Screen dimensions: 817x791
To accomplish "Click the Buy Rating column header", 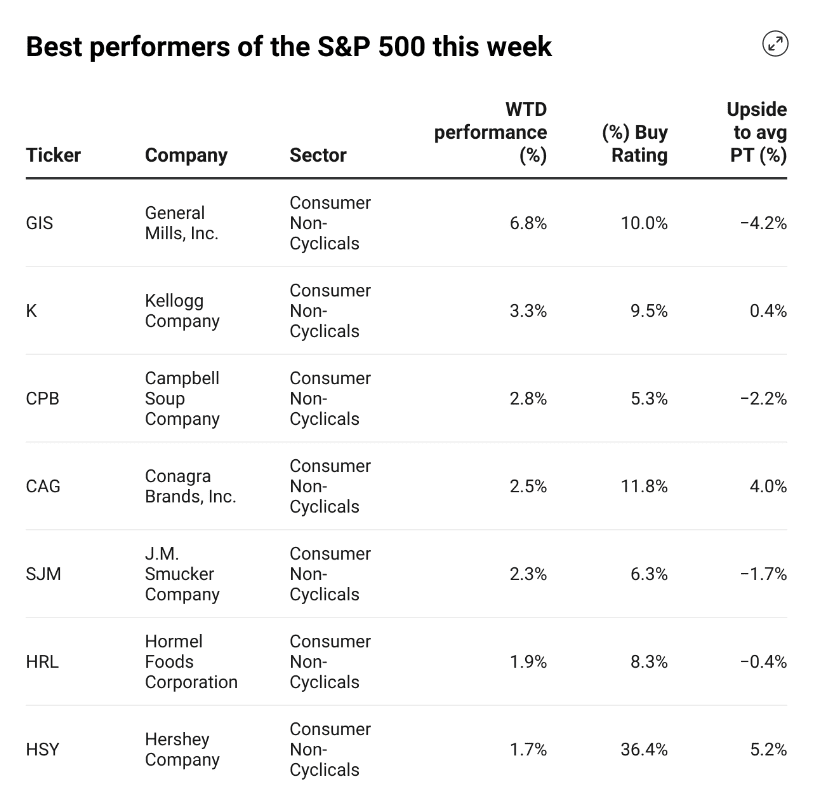I will pyautogui.click(x=635, y=144).
